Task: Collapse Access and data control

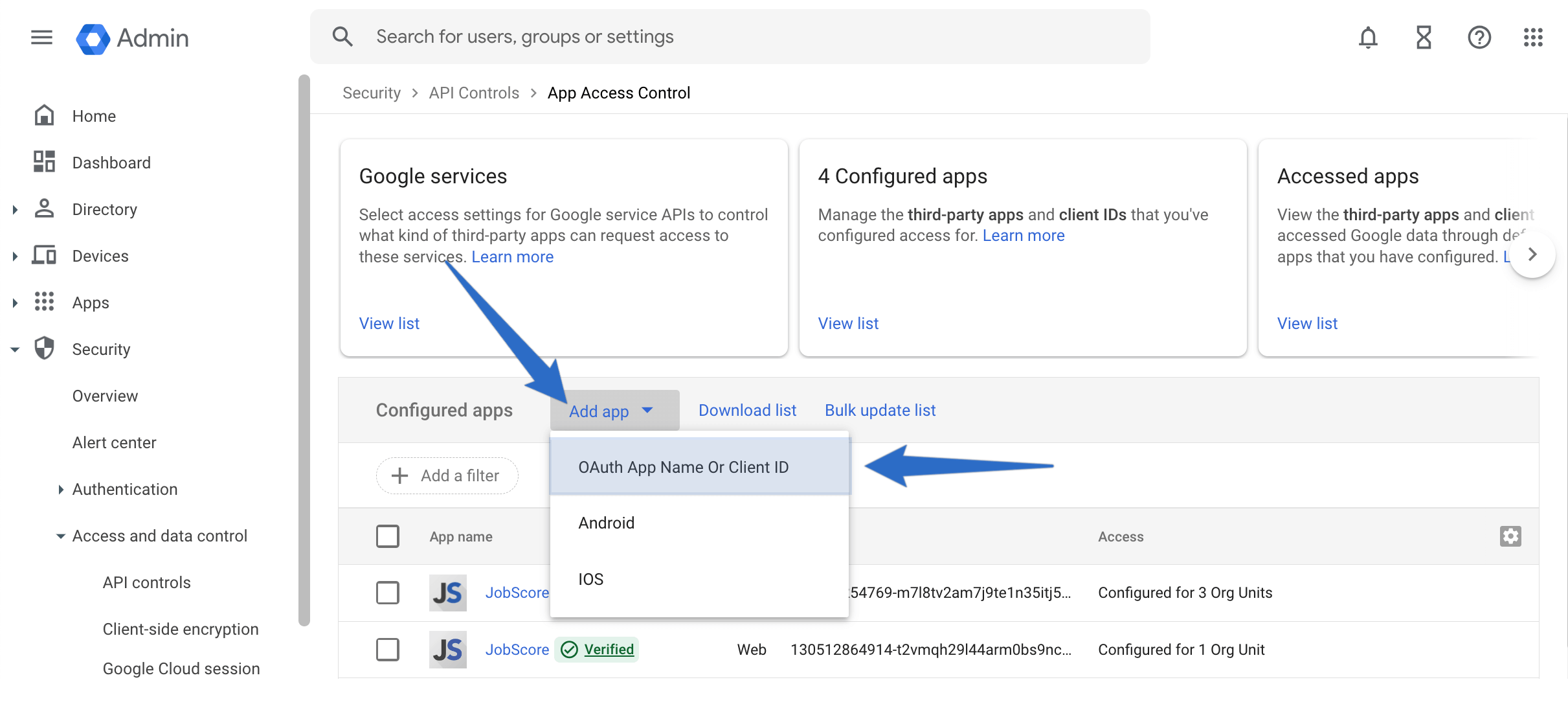Action: pyautogui.click(x=61, y=536)
